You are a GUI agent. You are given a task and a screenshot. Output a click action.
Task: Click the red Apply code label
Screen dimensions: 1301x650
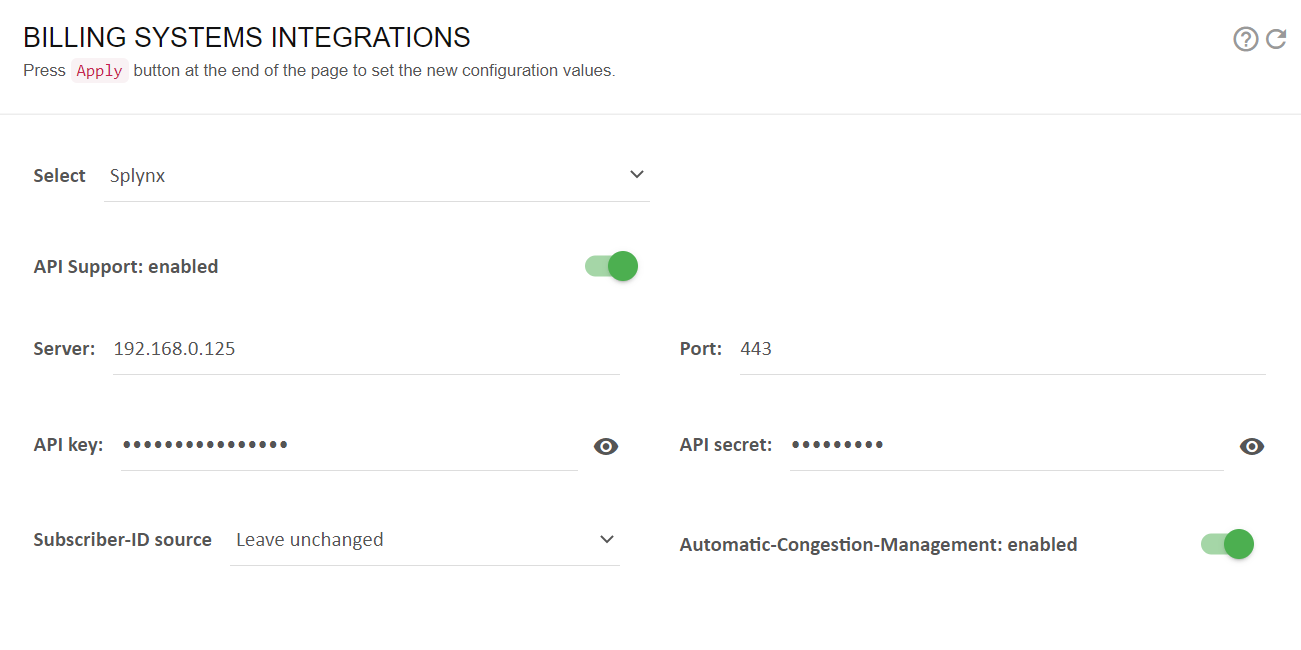(99, 71)
